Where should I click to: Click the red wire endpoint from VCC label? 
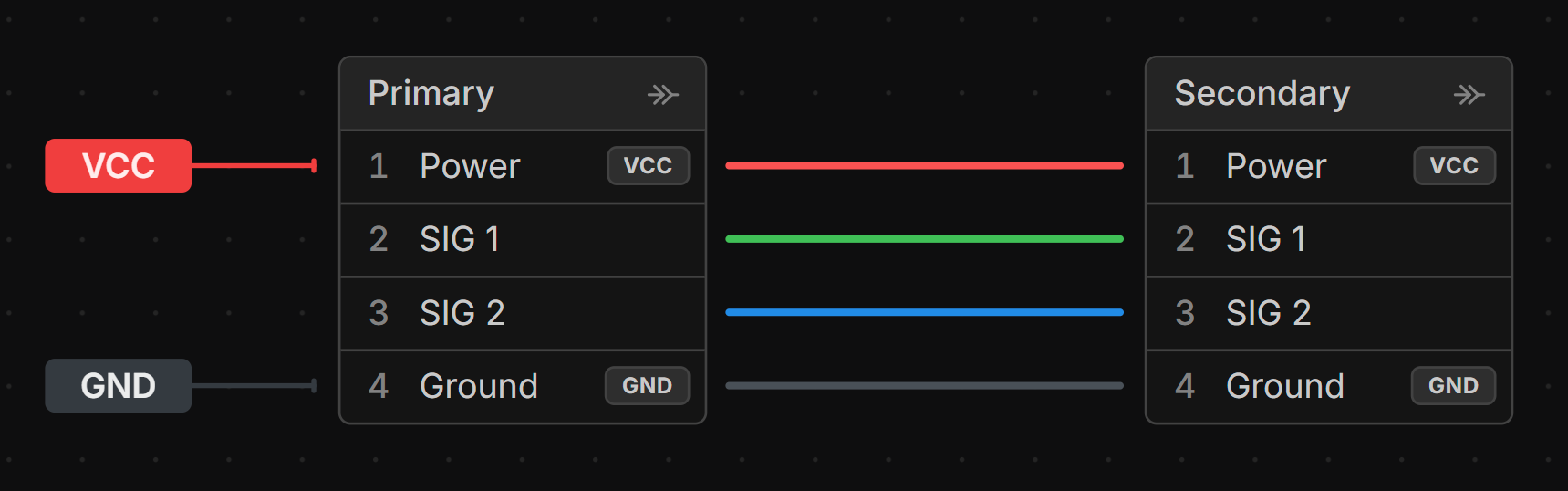click(x=314, y=166)
